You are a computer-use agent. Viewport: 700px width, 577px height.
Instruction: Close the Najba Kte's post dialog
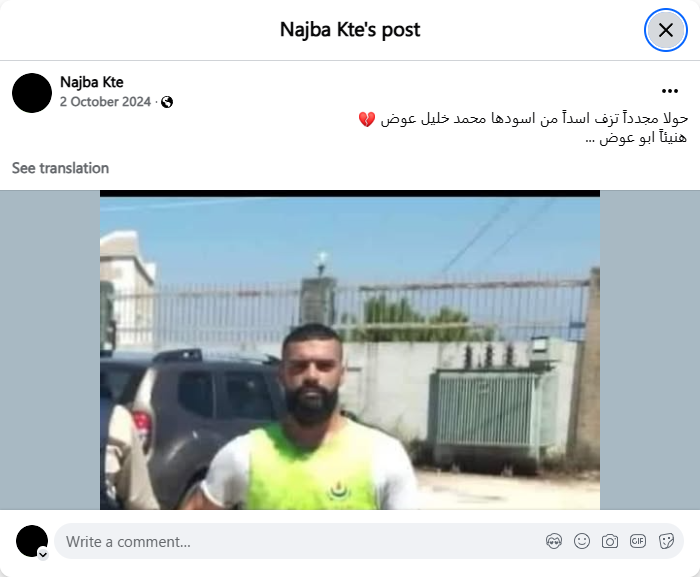[x=666, y=30]
